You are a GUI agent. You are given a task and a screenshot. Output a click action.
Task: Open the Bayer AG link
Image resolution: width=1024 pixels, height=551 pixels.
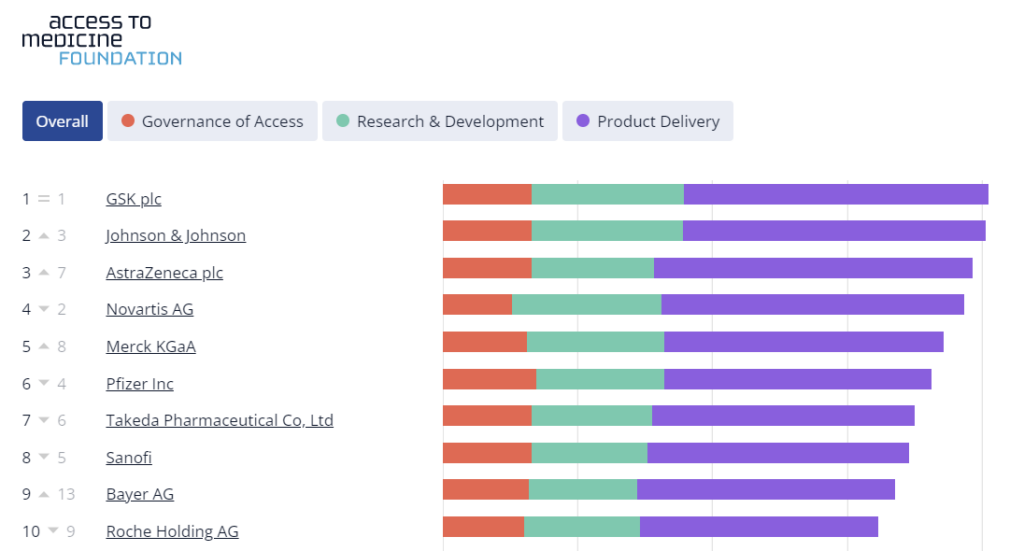point(140,494)
